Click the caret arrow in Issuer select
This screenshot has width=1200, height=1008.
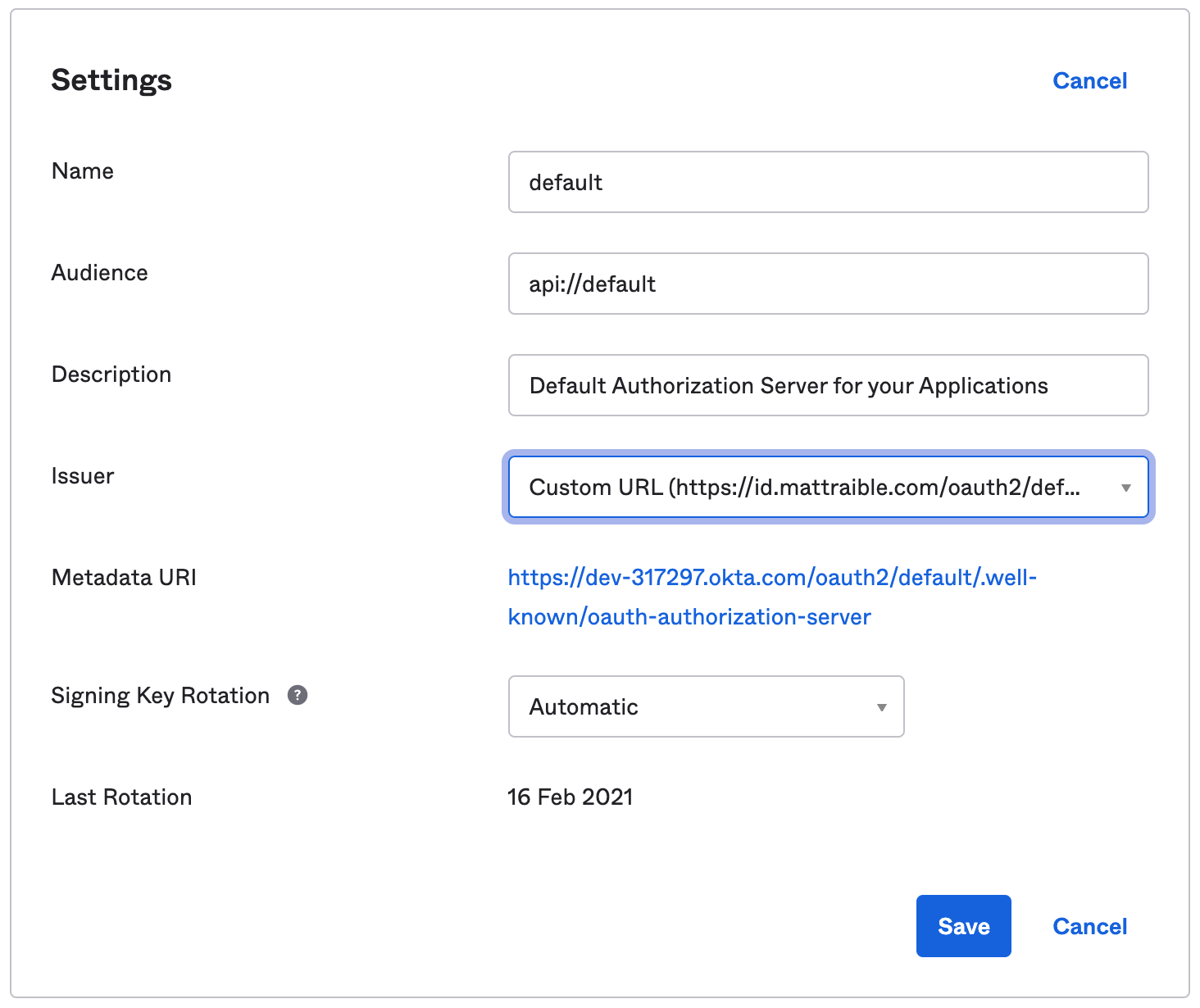click(1125, 488)
